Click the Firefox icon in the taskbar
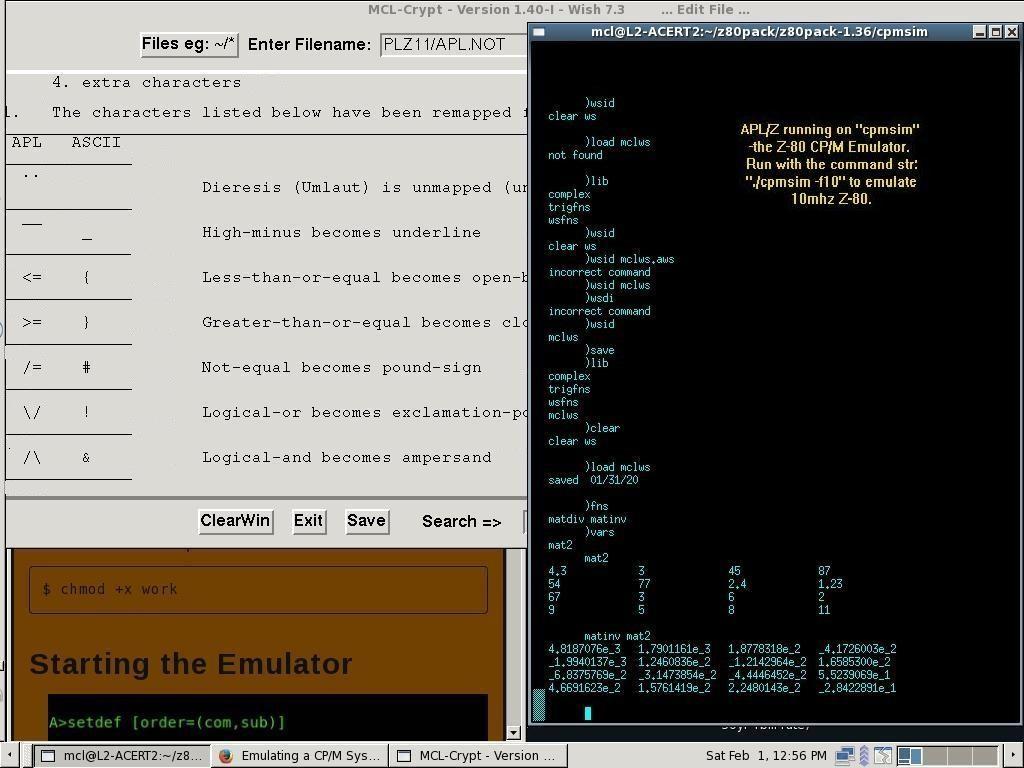1024x768 pixels. [x=226, y=756]
